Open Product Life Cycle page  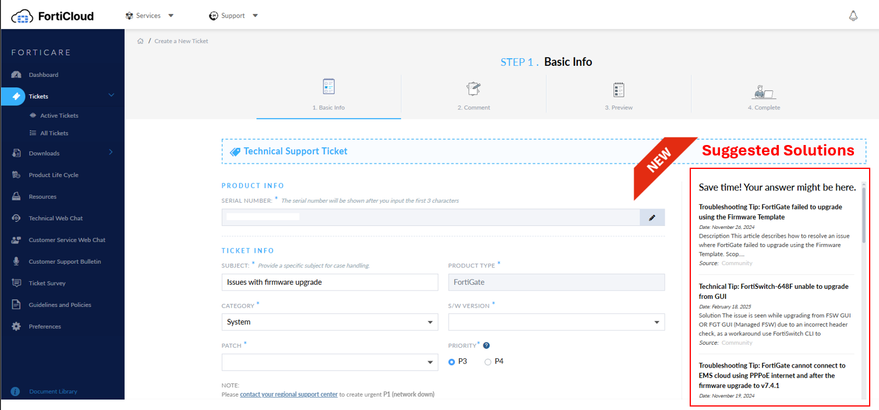53,175
